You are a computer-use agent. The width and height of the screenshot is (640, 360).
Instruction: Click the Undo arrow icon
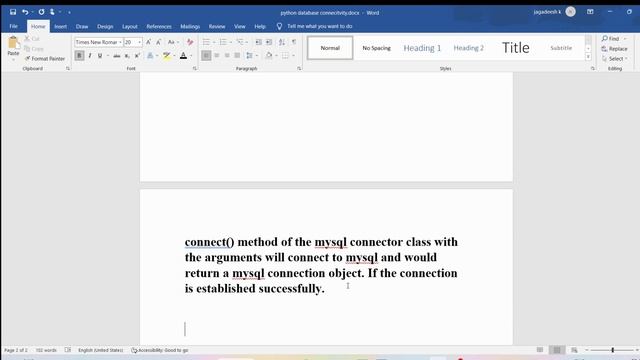click(x=25, y=12)
